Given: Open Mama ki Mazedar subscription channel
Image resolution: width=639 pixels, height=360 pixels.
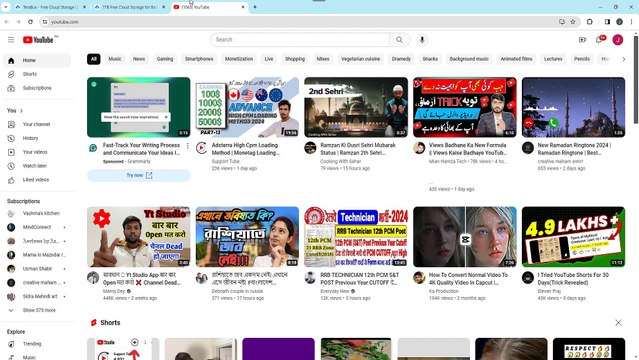Looking at the screenshot, I should 37,255.
